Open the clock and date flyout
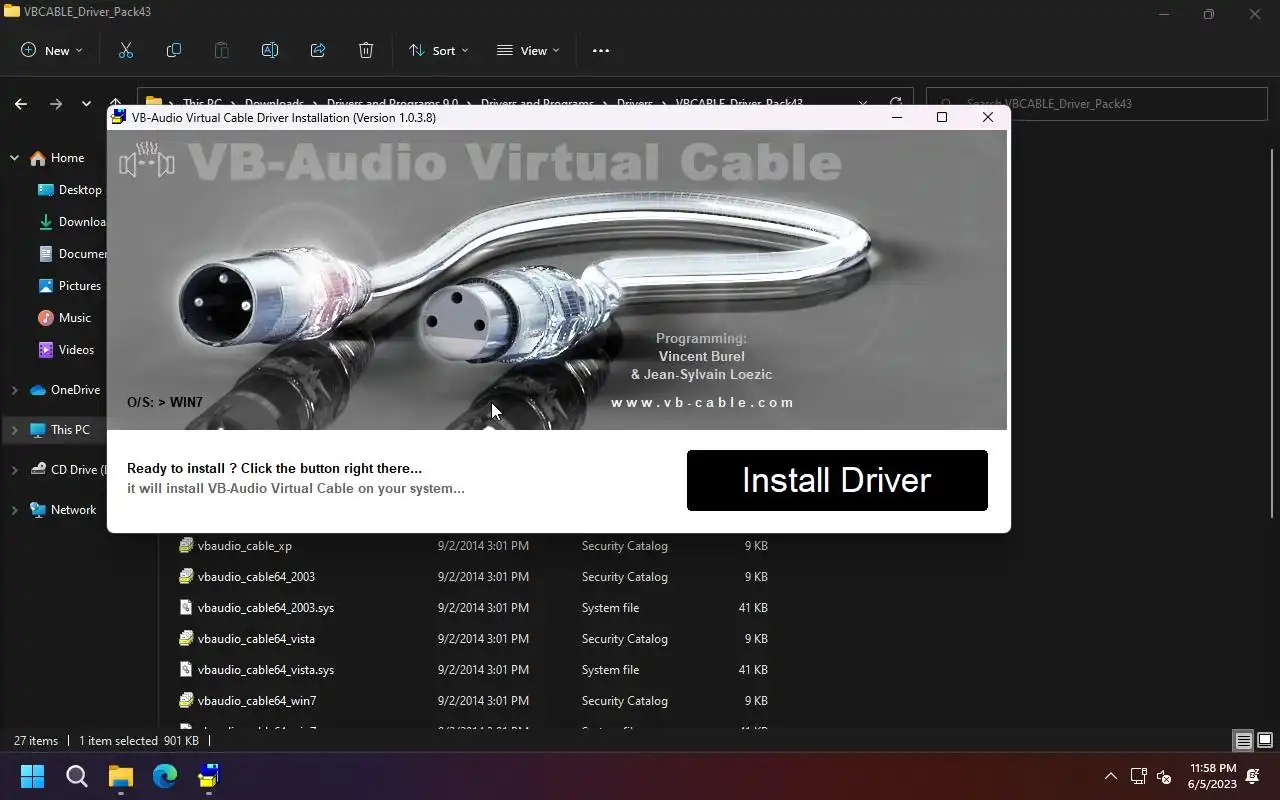Image resolution: width=1280 pixels, height=800 pixels. pyautogui.click(x=1212, y=776)
